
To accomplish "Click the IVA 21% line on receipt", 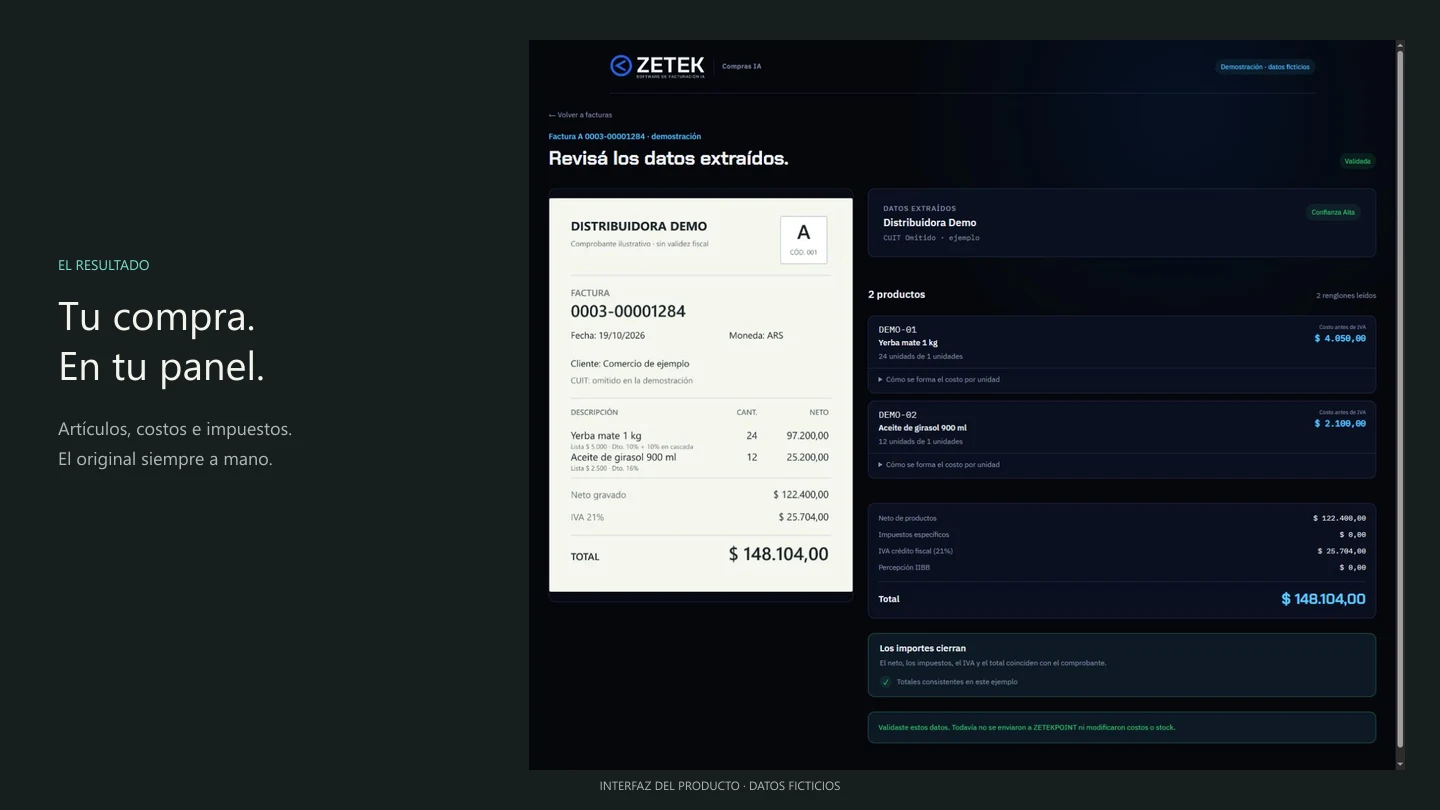I will pyautogui.click(x=700, y=517).
